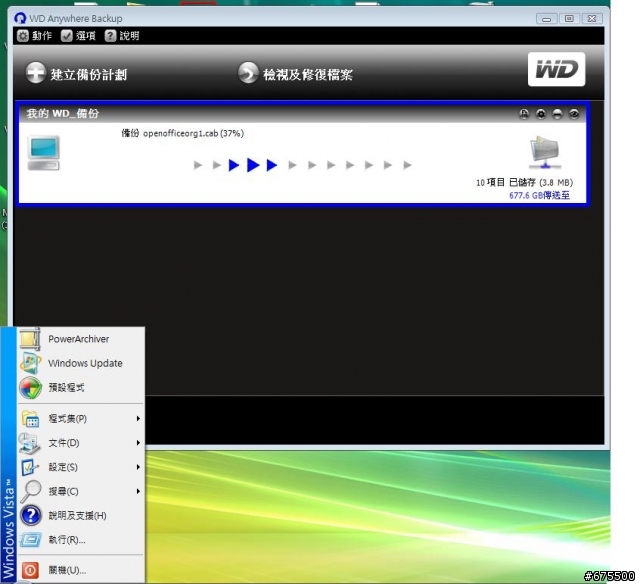This screenshot has width=640, height=584.
Task: Click the document log icon in the backup plan header
Action: pyautogui.click(x=524, y=114)
